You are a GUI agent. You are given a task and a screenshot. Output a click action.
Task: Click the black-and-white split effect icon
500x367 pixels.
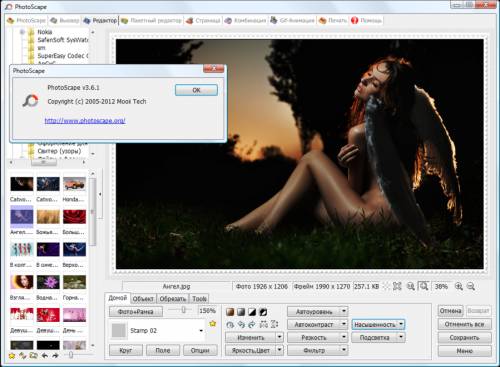click(x=252, y=312)
